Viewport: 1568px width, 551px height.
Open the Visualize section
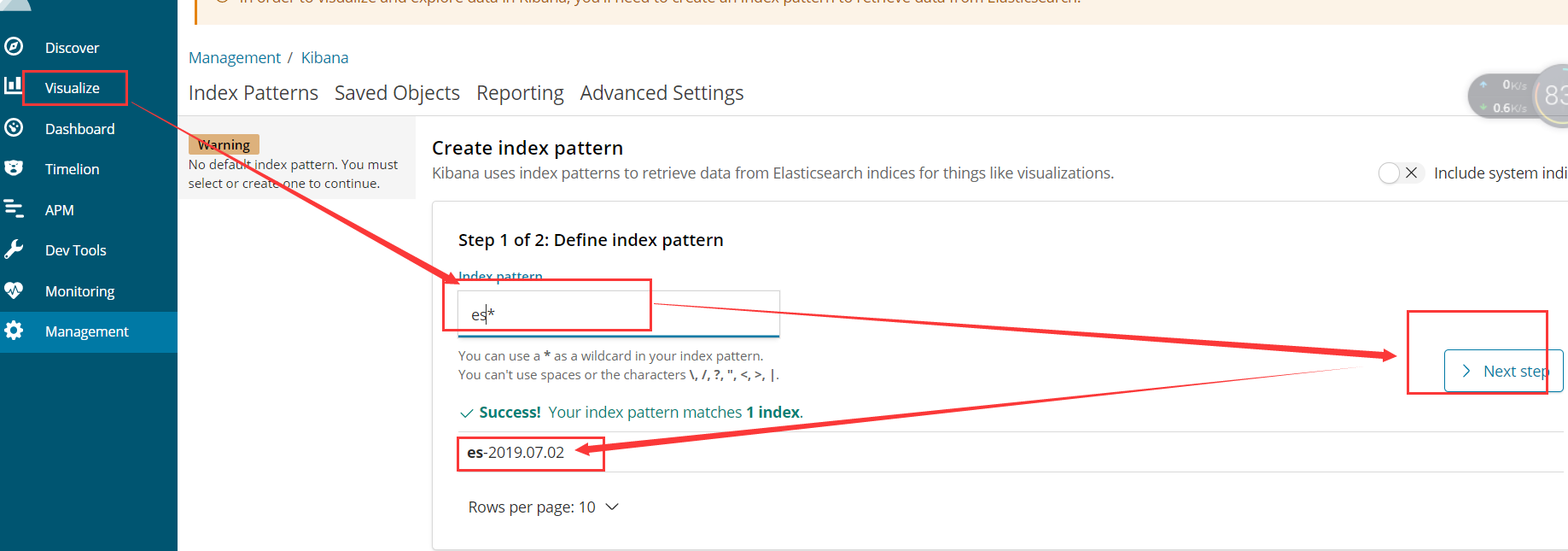[73, 88]
